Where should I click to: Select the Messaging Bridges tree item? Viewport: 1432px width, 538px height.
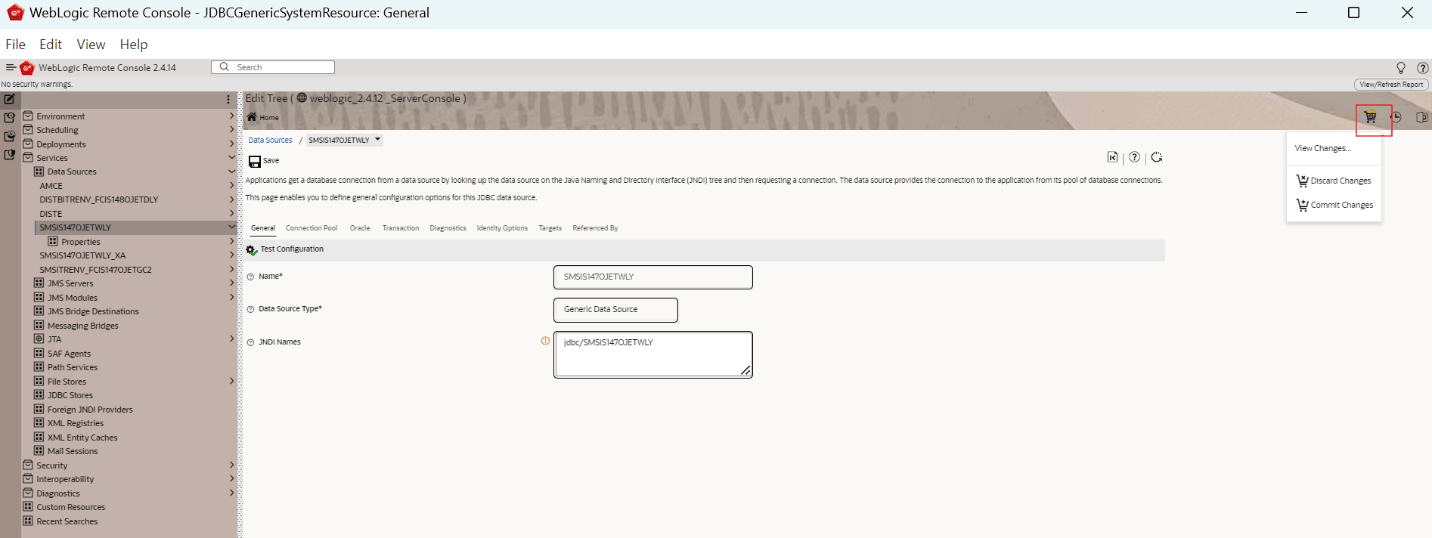pos(83,326)
